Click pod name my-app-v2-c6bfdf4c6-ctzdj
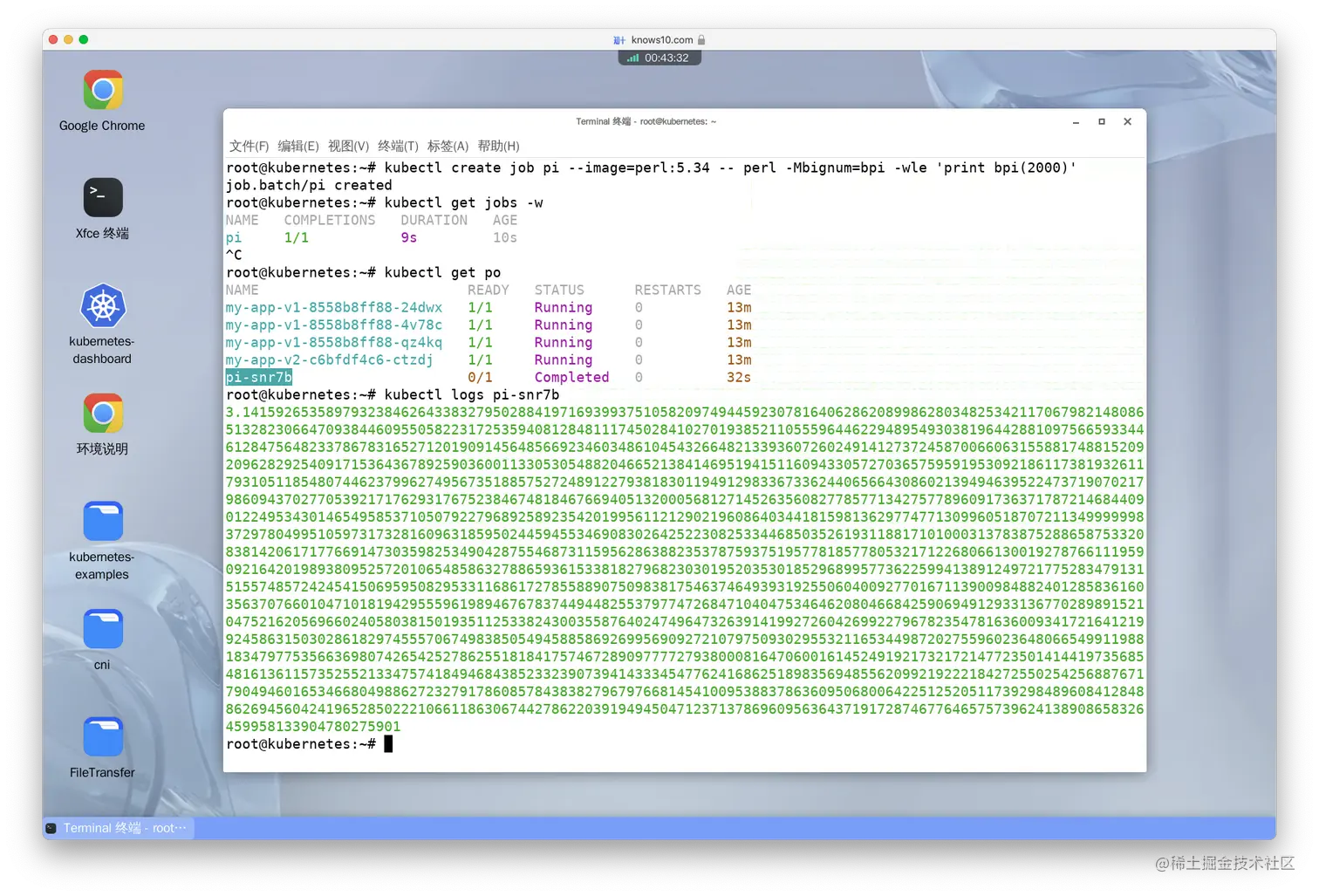The height and width of the screenshot is (896, 1319). pos(330,359)
